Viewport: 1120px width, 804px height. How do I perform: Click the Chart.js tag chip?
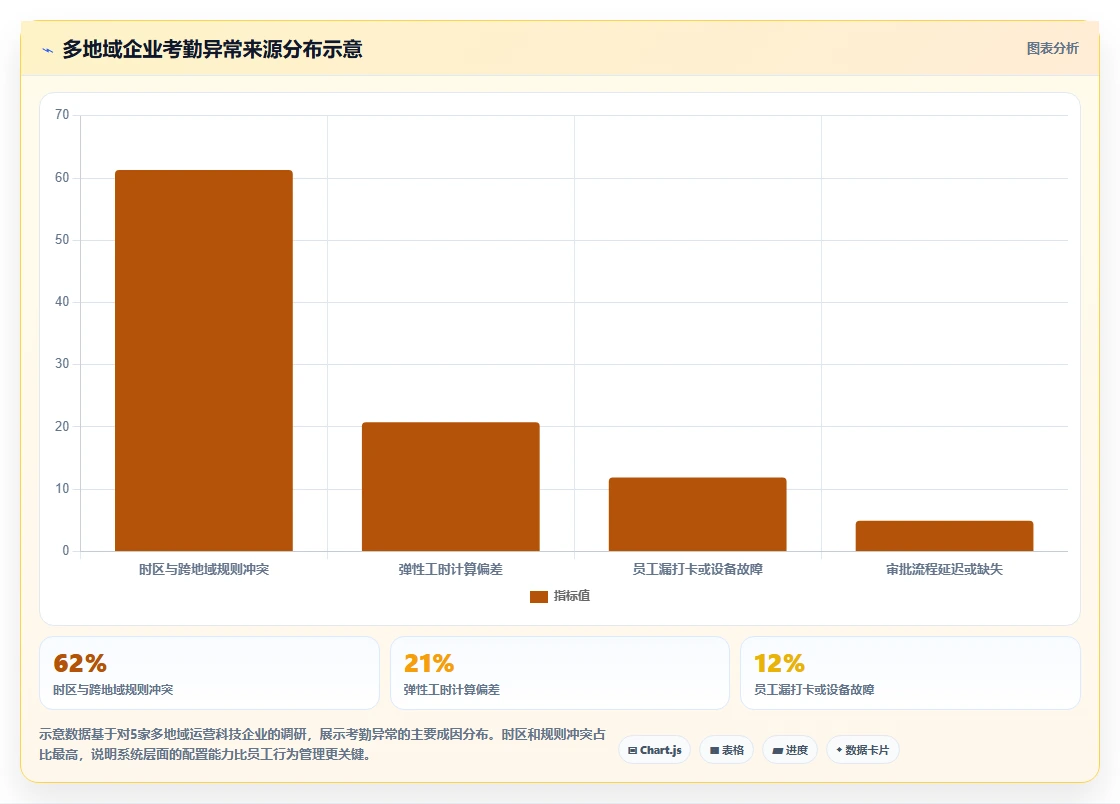(654, 750)
